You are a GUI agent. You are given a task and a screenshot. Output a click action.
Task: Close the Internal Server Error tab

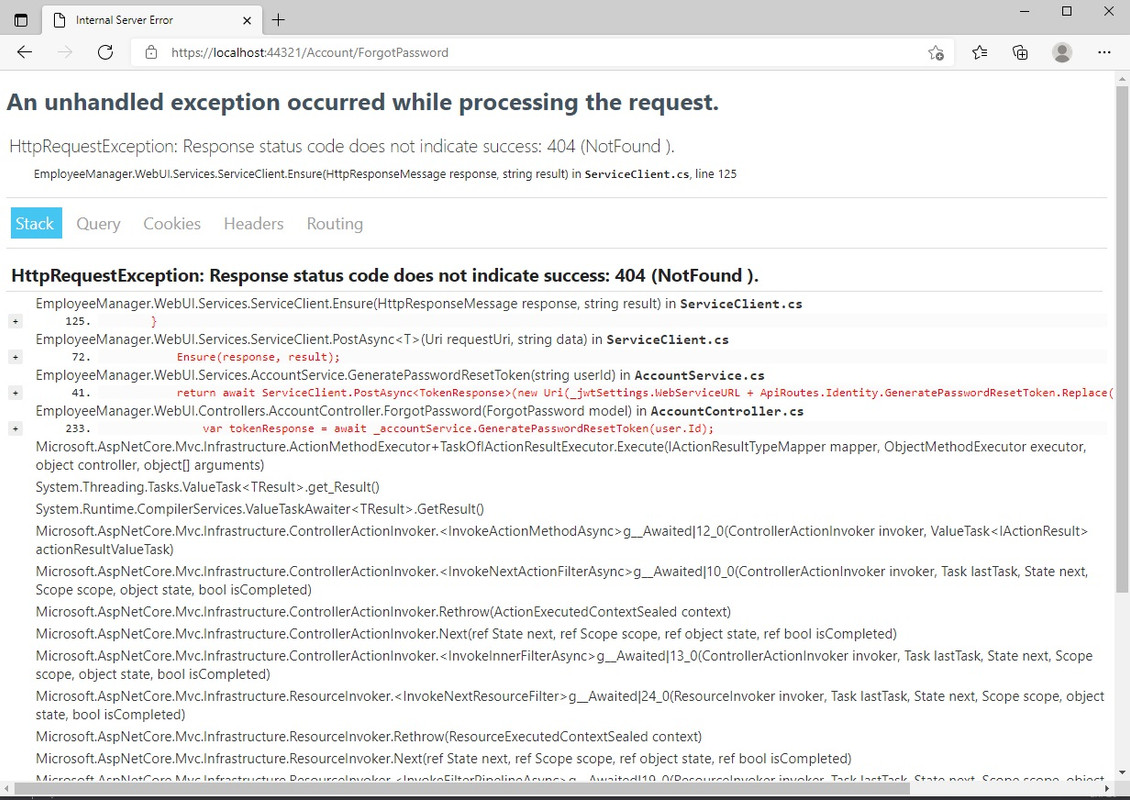pyautogui.click(x=246, y=20)
